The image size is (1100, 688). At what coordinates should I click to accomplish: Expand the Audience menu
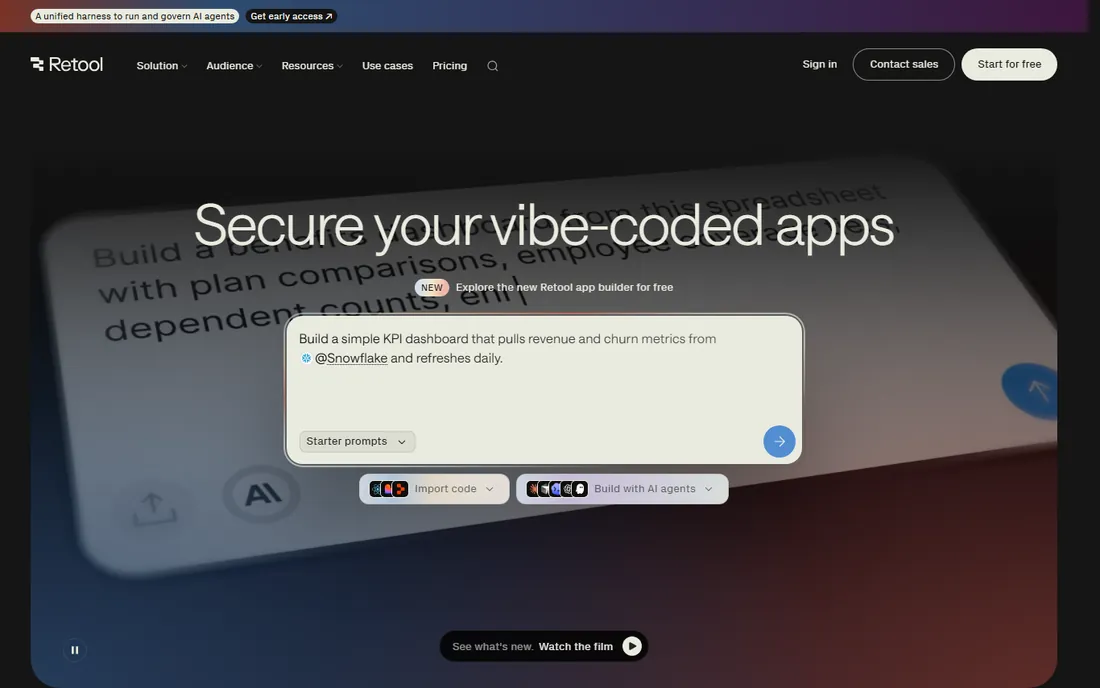234,66
